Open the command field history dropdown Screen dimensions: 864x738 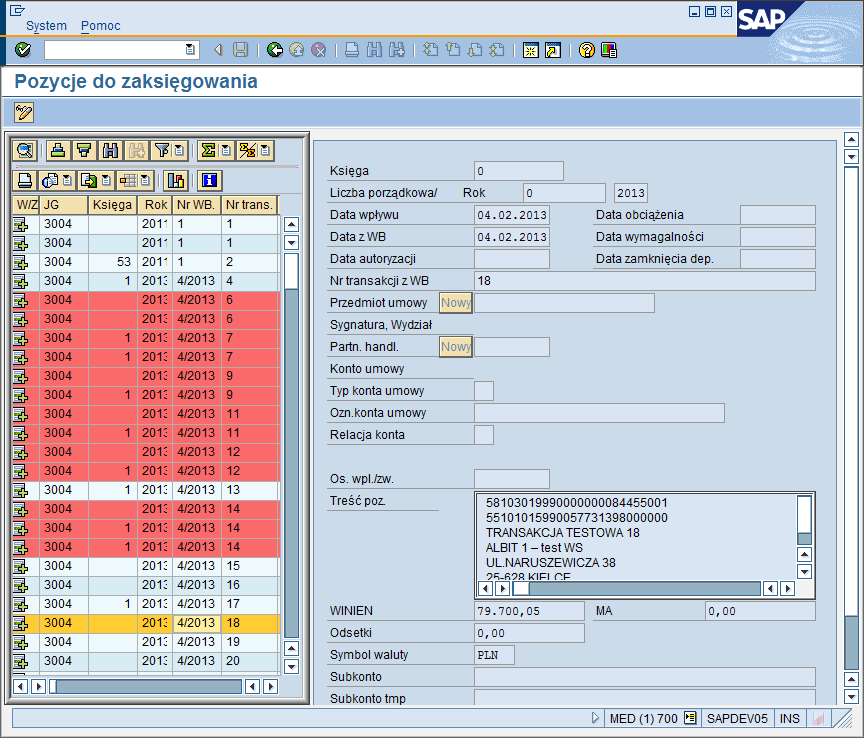tap(190, 50)
